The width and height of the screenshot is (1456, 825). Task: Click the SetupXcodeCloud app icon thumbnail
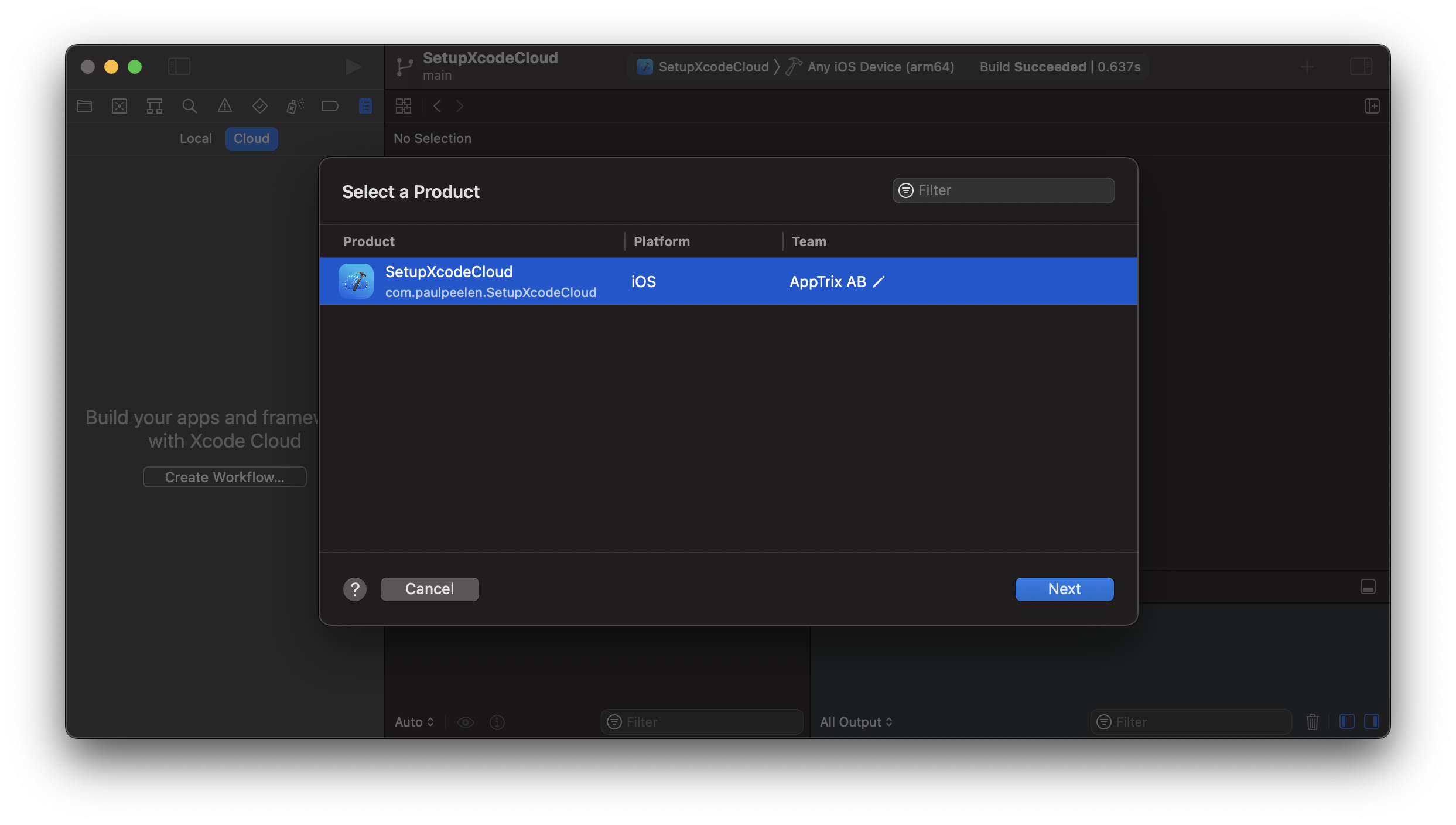pos(356,281)
